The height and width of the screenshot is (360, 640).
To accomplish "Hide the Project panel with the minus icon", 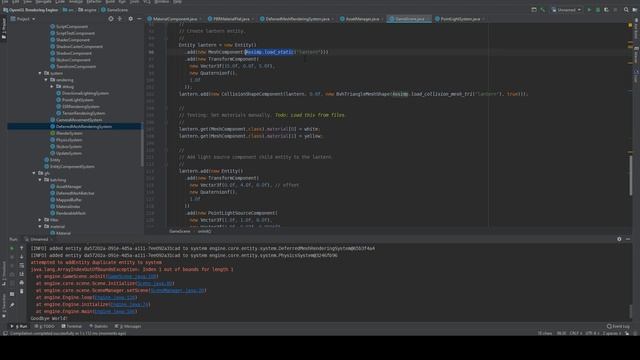I will pyautogui.click(x=139, y=19).
